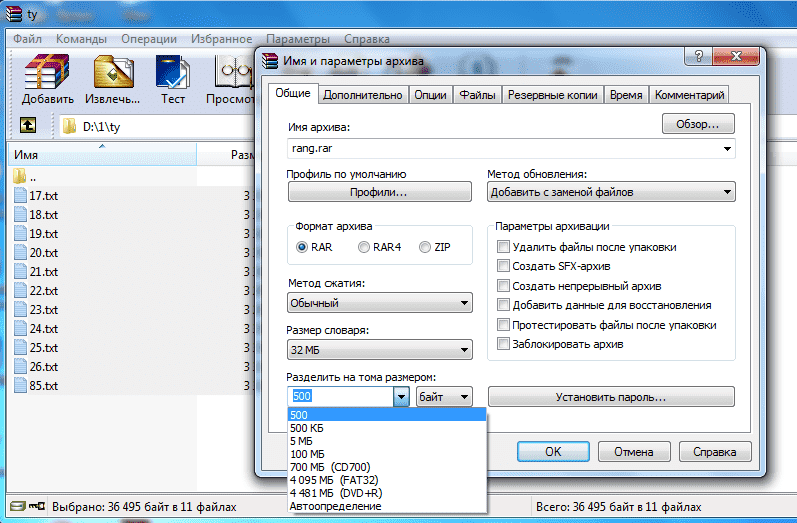This screenshot has width=797, height=523.
Task: Choose 4 095 МБ (FAT32) volume size
Action: [x=387, y=480]
